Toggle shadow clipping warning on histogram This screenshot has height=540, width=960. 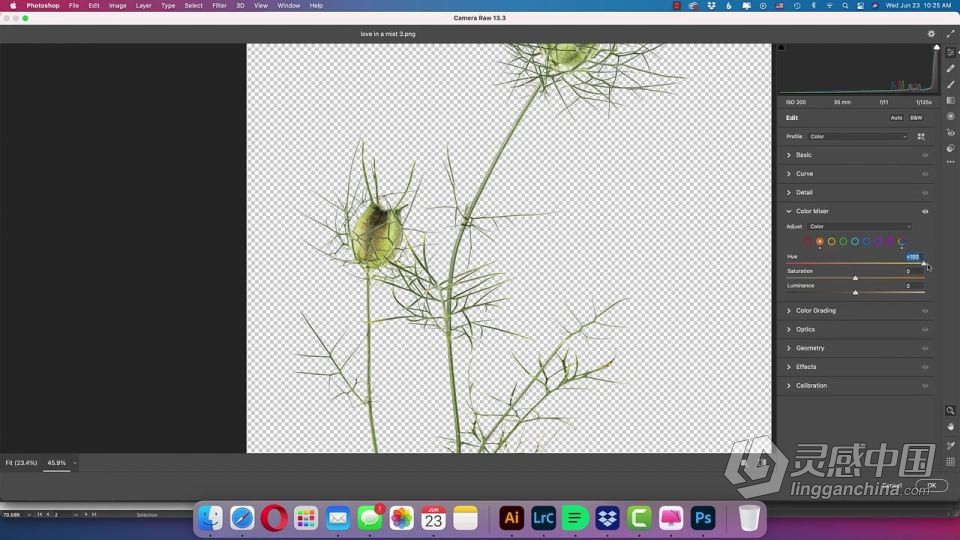click(x=781, y=47)
